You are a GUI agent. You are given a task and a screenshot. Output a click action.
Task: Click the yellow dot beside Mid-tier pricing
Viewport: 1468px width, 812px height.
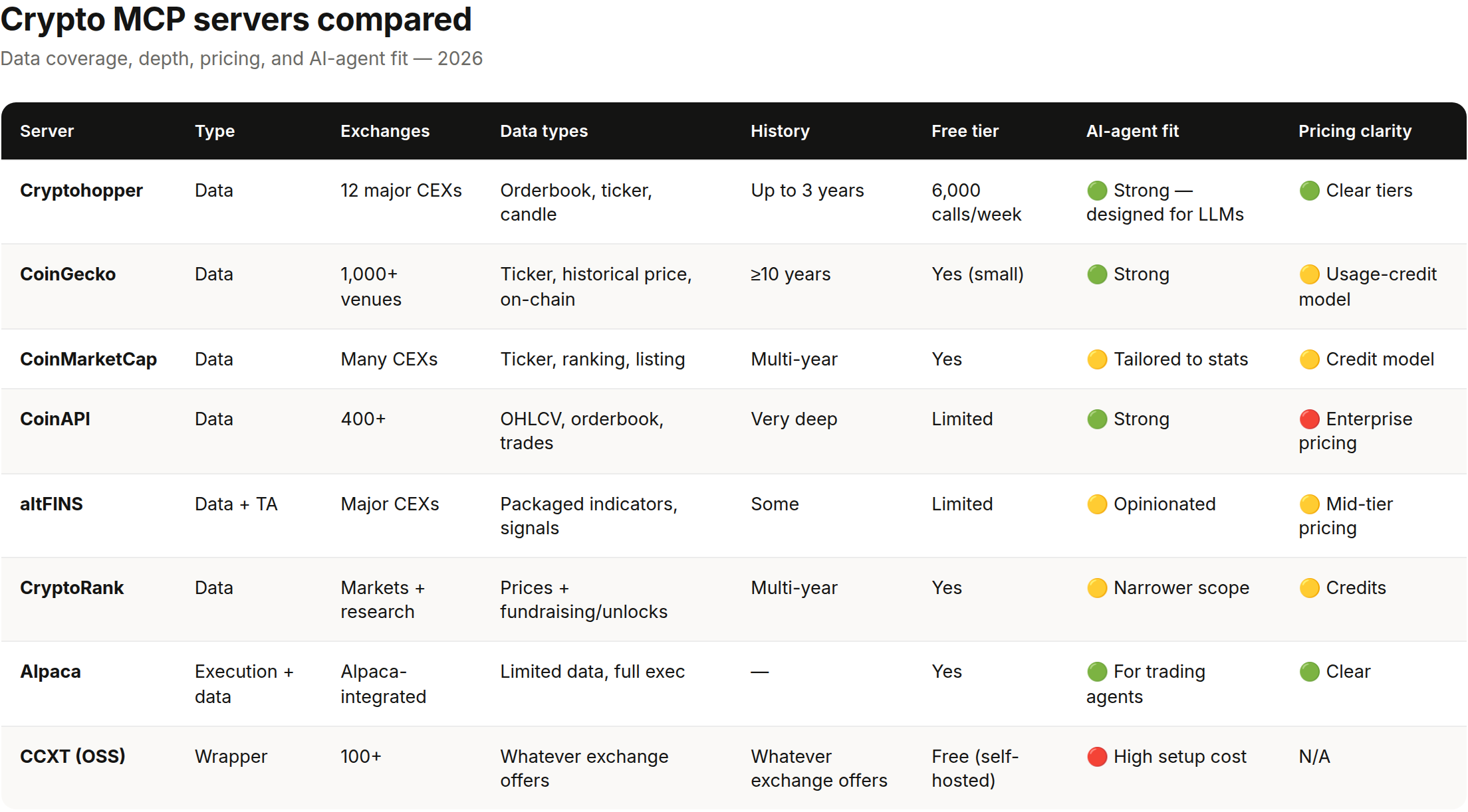point(1309,504)
